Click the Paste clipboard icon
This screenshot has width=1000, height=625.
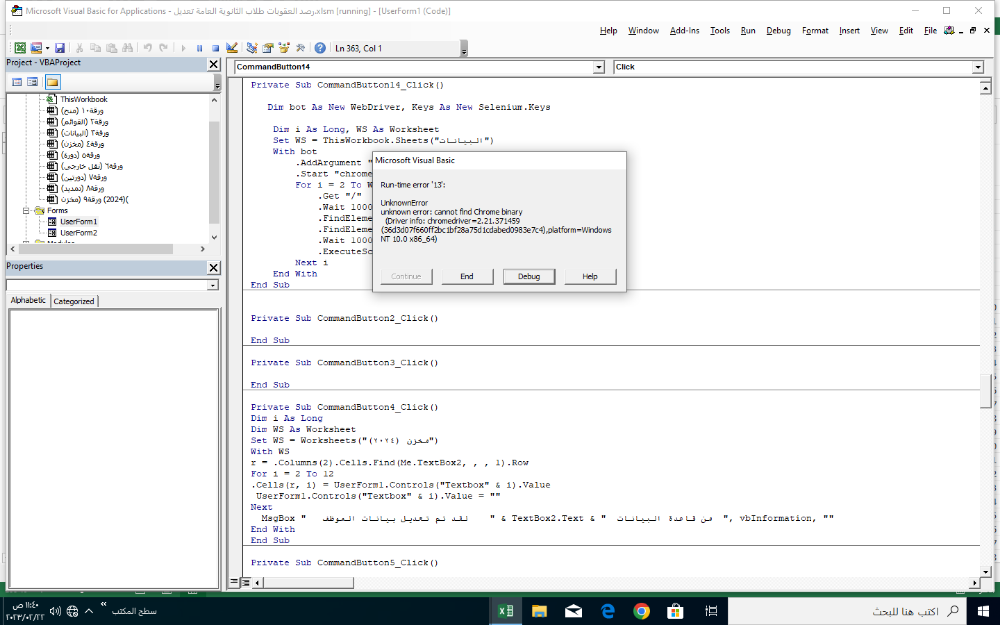112,48
